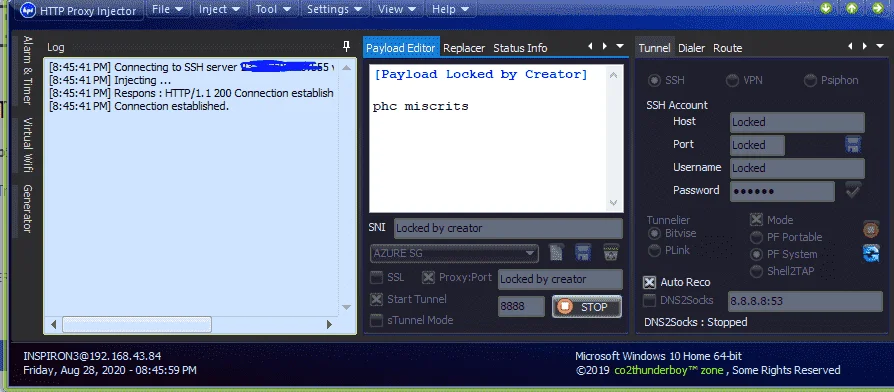Open the Generator side tab
The width and height of the screenshot is (894, 392).
point(27,209)
